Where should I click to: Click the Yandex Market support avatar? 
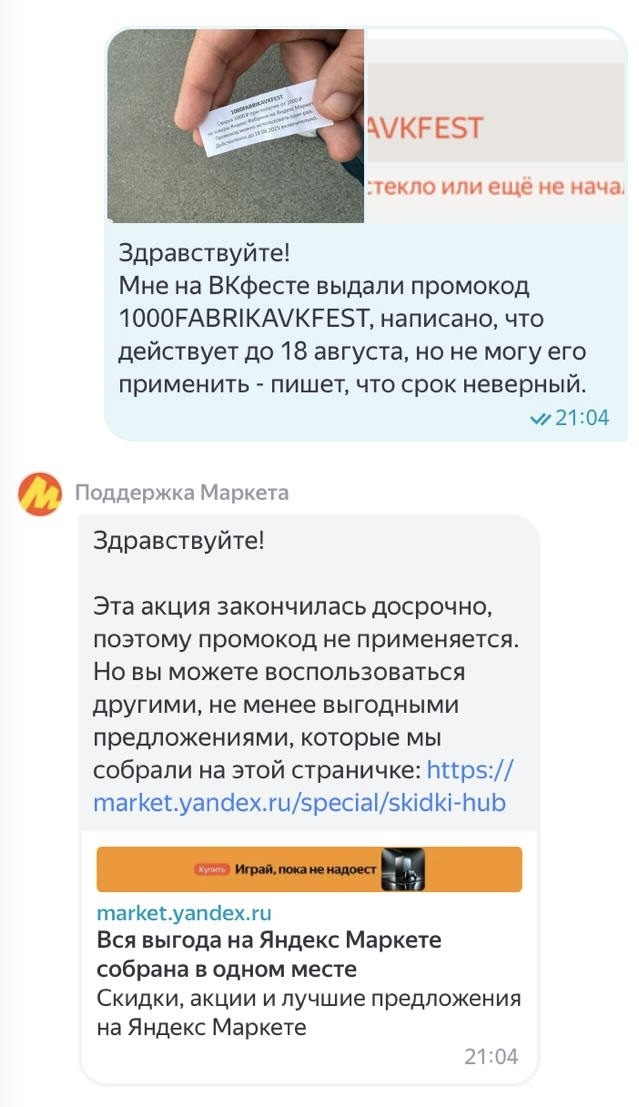41,493
